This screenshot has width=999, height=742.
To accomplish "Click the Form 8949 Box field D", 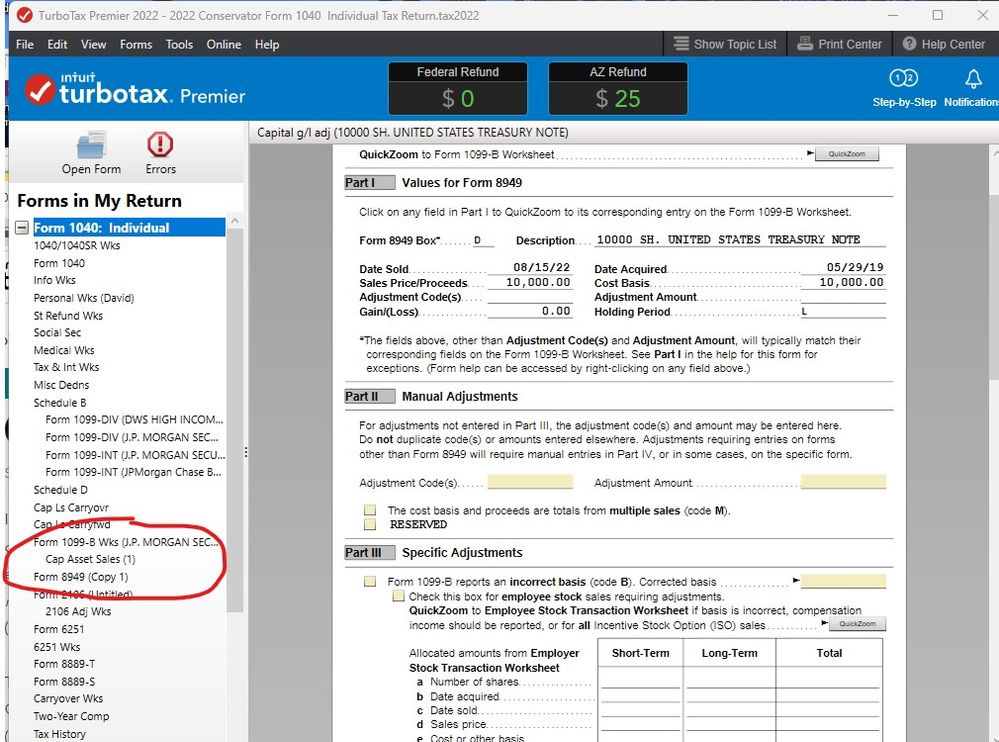I will (483, 240).
